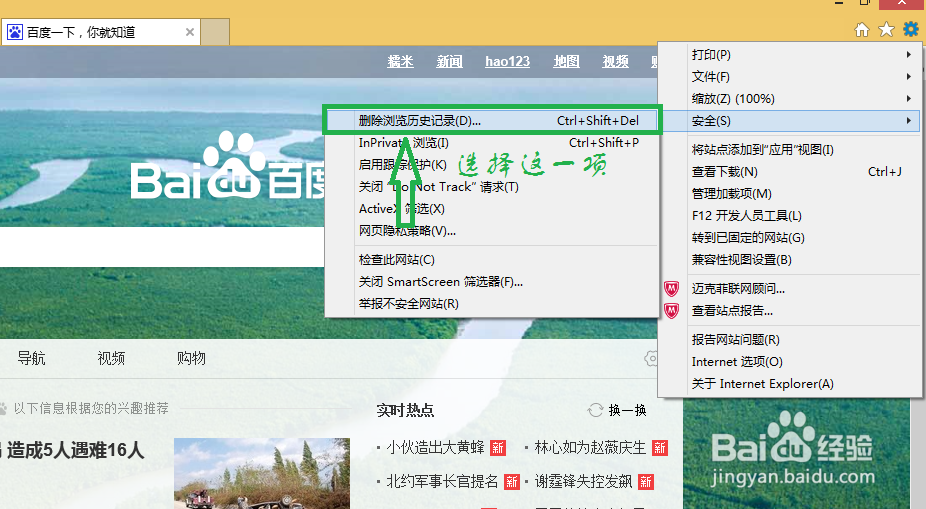The image size is (926, 509).
Task: Open Internet 选项(O)
Action: 790,361
